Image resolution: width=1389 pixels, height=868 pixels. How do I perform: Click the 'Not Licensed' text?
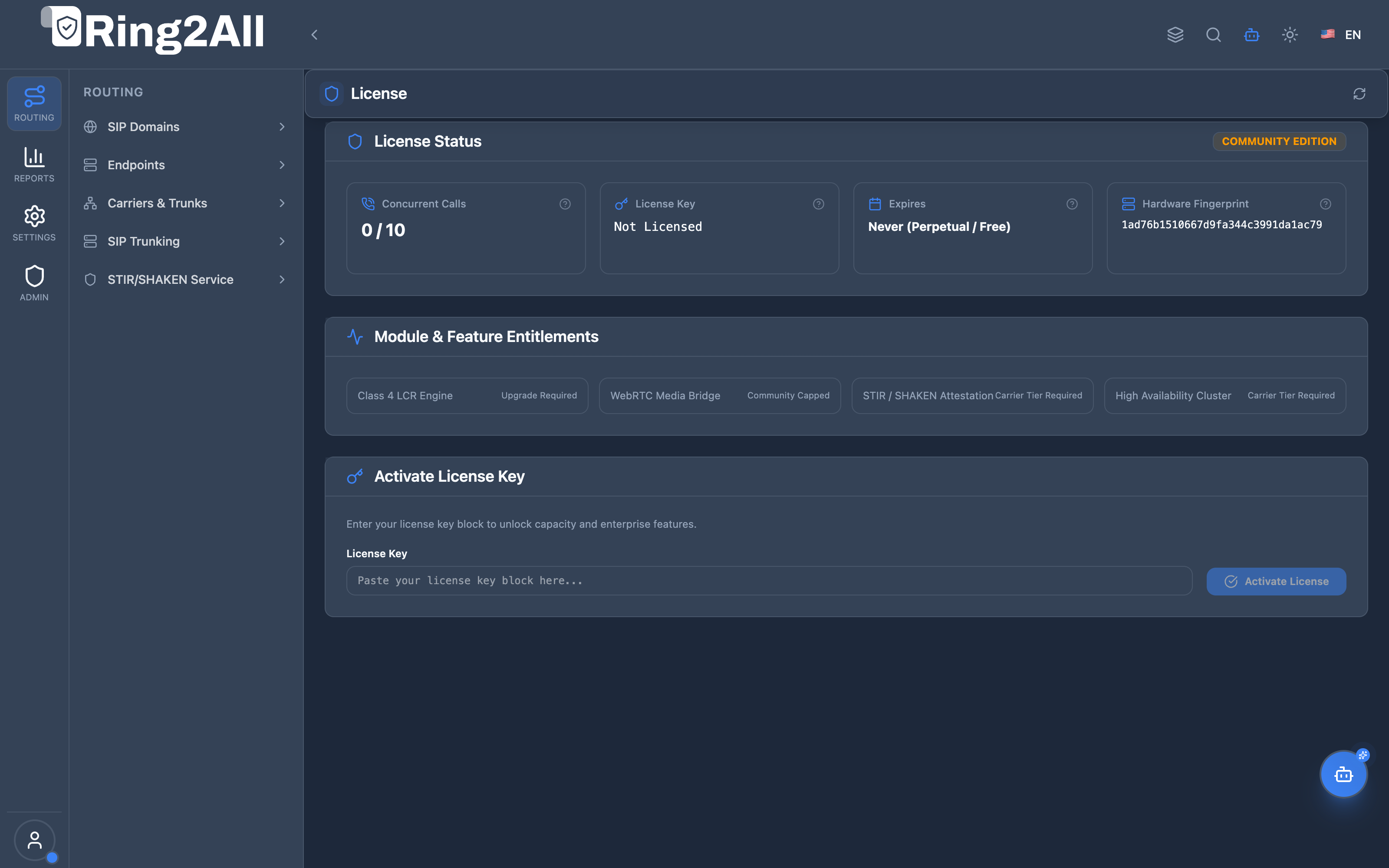(658, 227)
